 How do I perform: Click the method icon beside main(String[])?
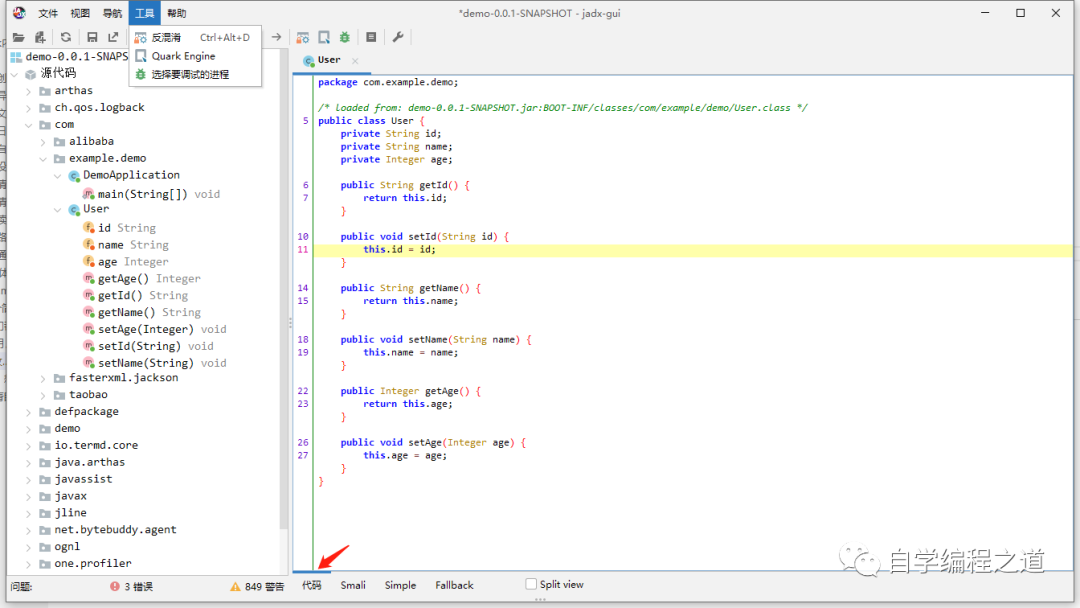pyautogui.click(x=88, y=194)
